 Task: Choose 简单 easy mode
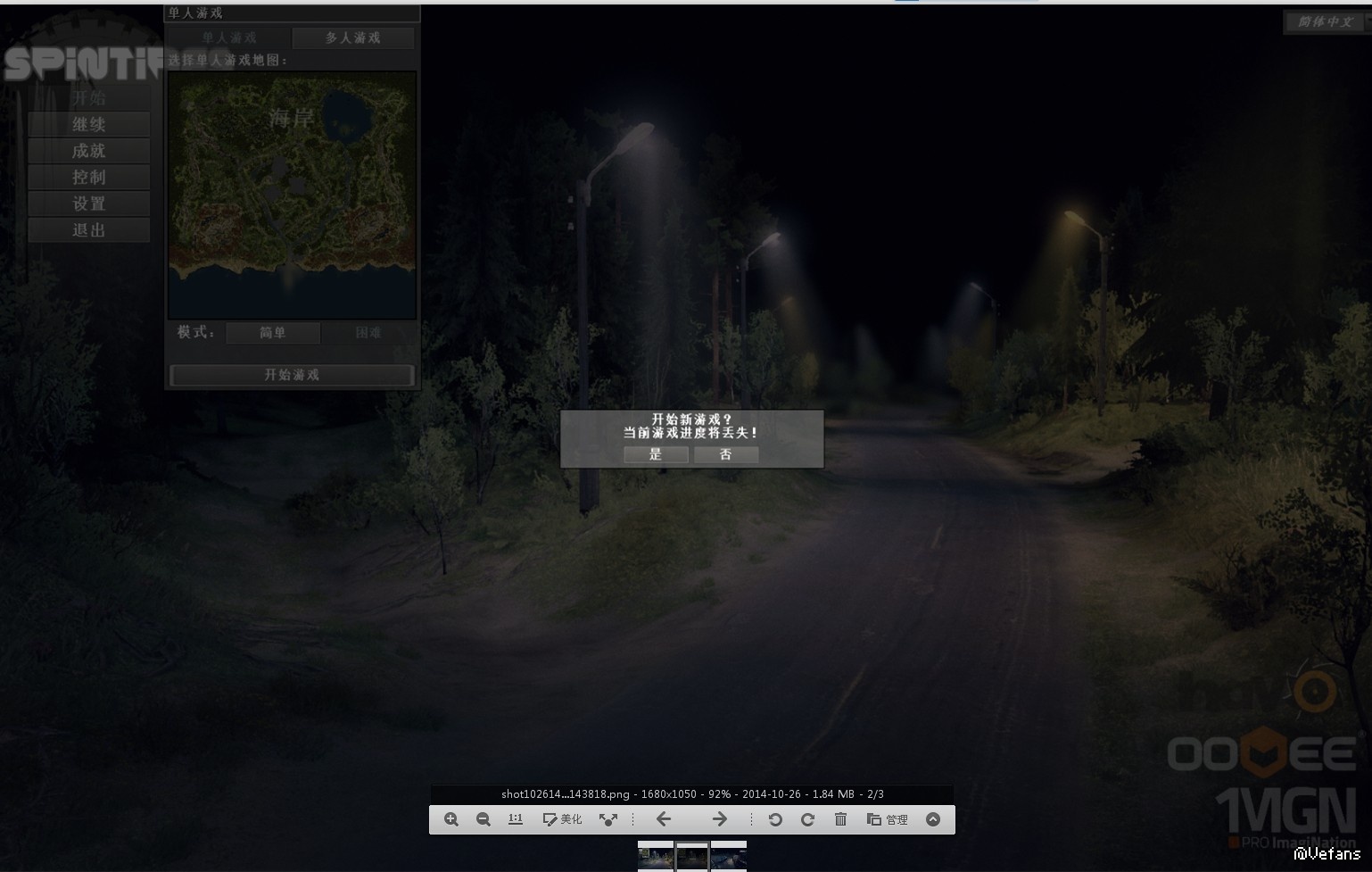pos(273,333)
